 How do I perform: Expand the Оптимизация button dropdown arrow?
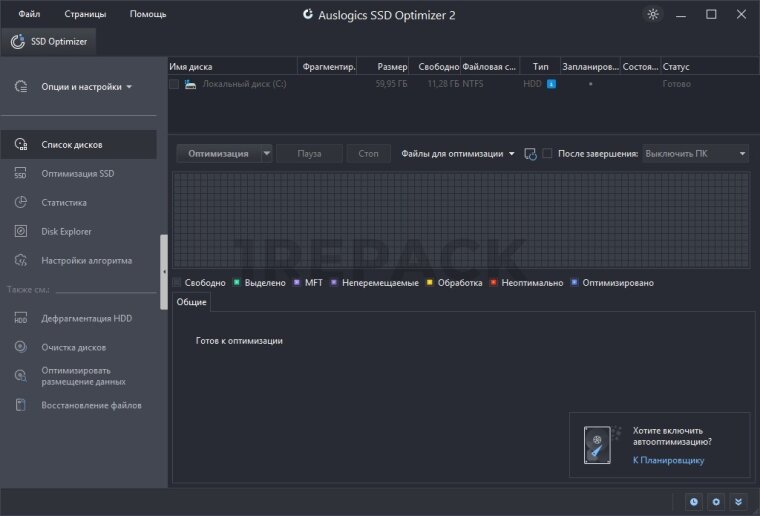266,154
